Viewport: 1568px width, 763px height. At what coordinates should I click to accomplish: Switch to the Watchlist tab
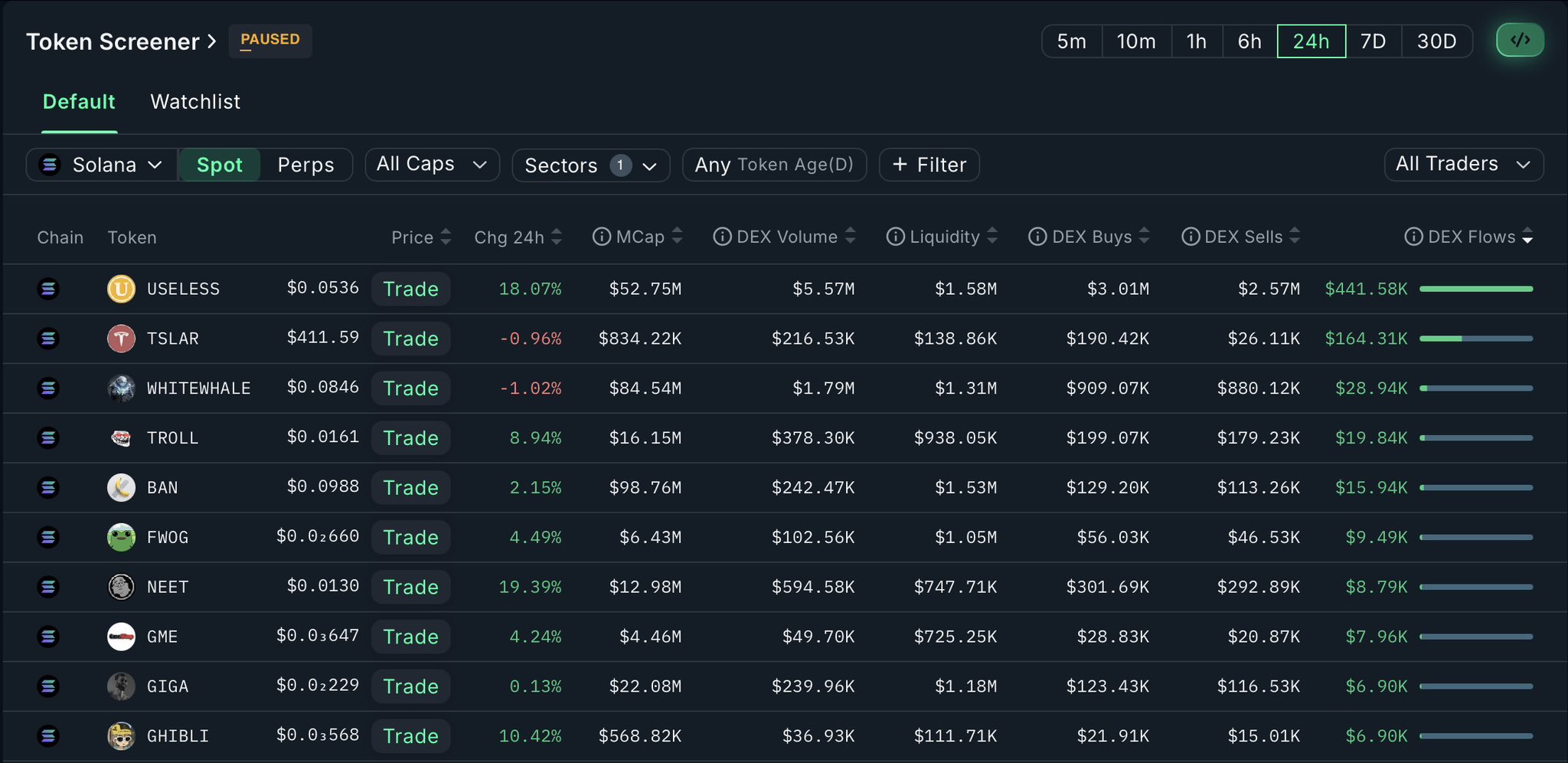pos(195,102)
